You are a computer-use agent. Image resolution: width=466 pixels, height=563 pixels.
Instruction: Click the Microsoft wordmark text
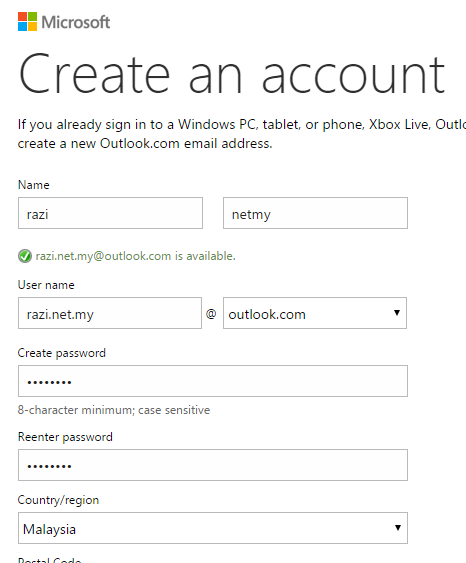point(76,22)
